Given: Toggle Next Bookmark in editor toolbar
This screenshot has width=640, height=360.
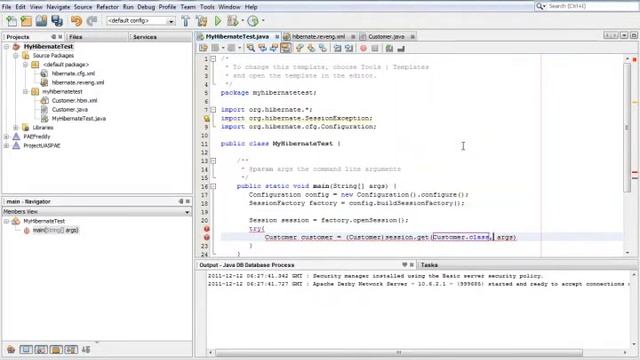Looking at the screenshot, I should (311, 48).
